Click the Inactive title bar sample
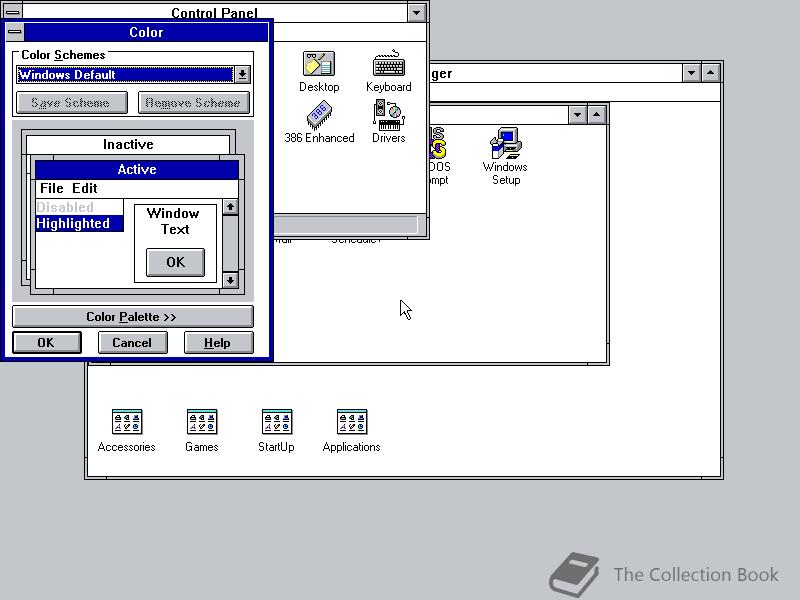This screenshot has width=800, height=600. coord(128,144)
